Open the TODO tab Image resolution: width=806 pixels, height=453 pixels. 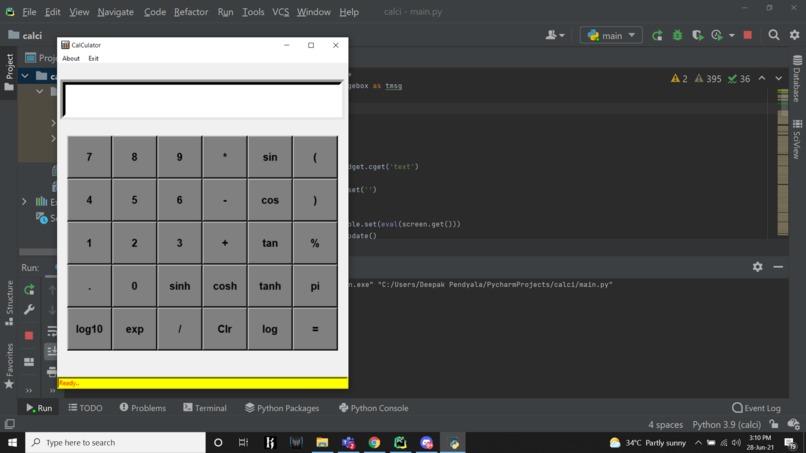pyautogui.click(x=85, y=408)
